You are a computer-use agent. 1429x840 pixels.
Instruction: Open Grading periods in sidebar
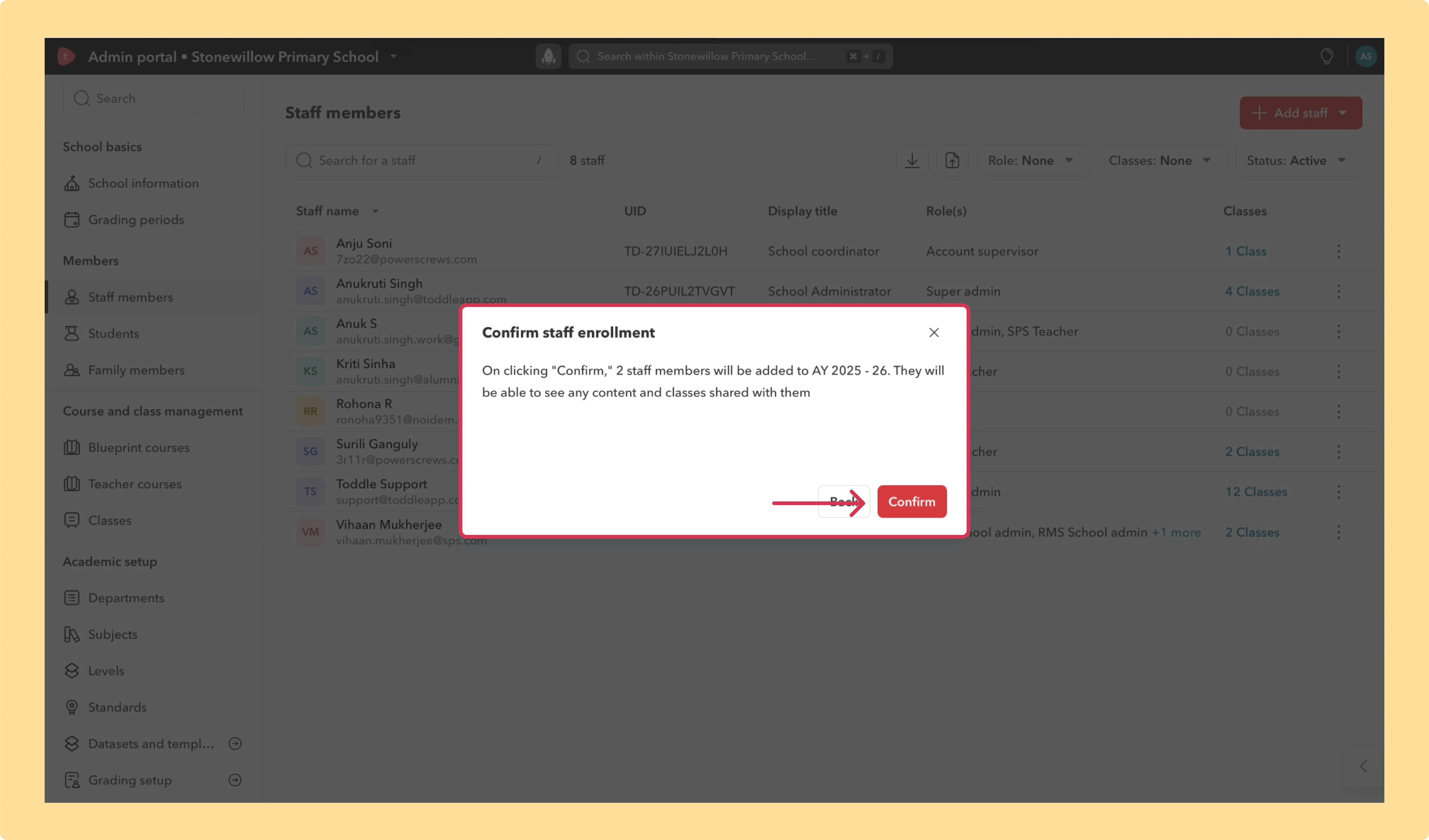(x=154, y=220)
